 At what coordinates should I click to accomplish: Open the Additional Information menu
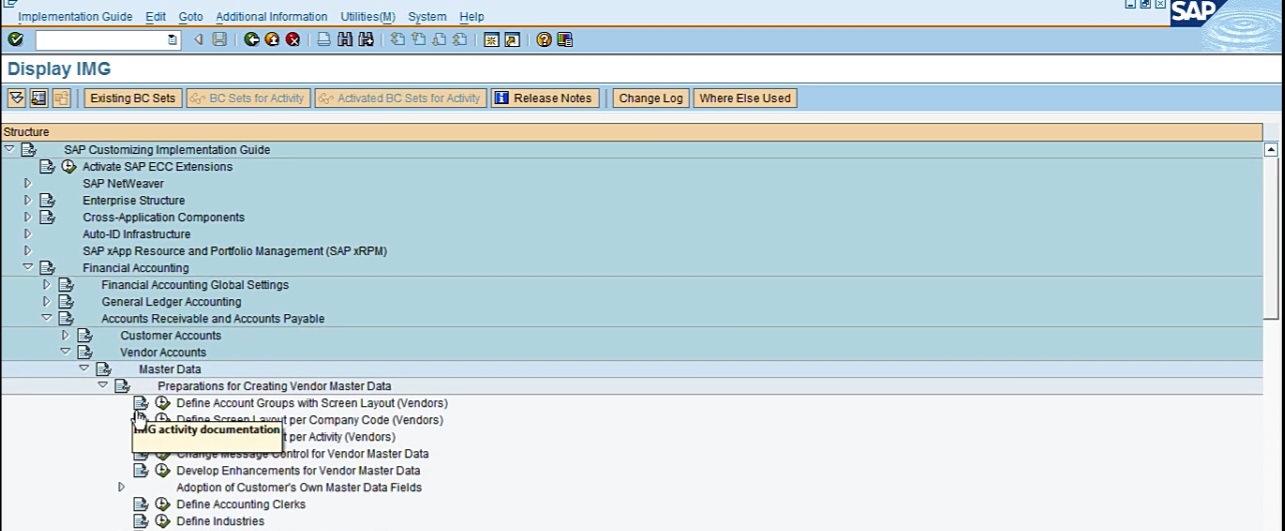coord(271,17)
